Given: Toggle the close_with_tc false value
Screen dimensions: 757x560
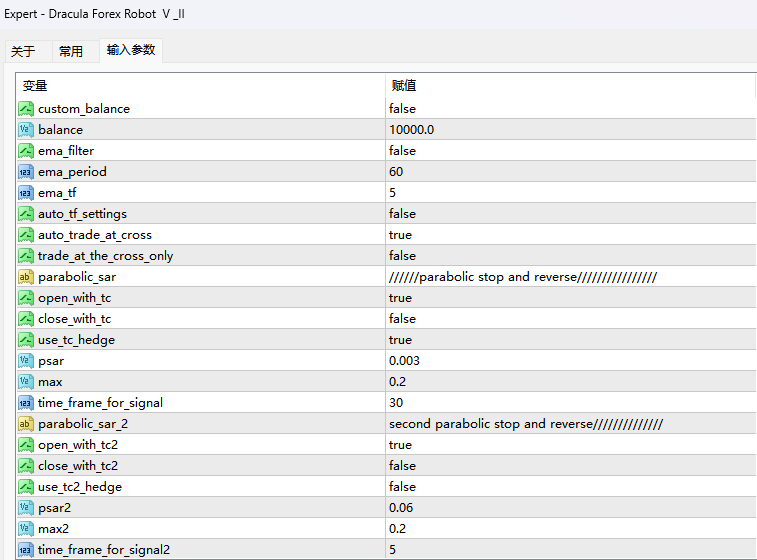Looking at the screenshot, I should (x=403, y=319).
